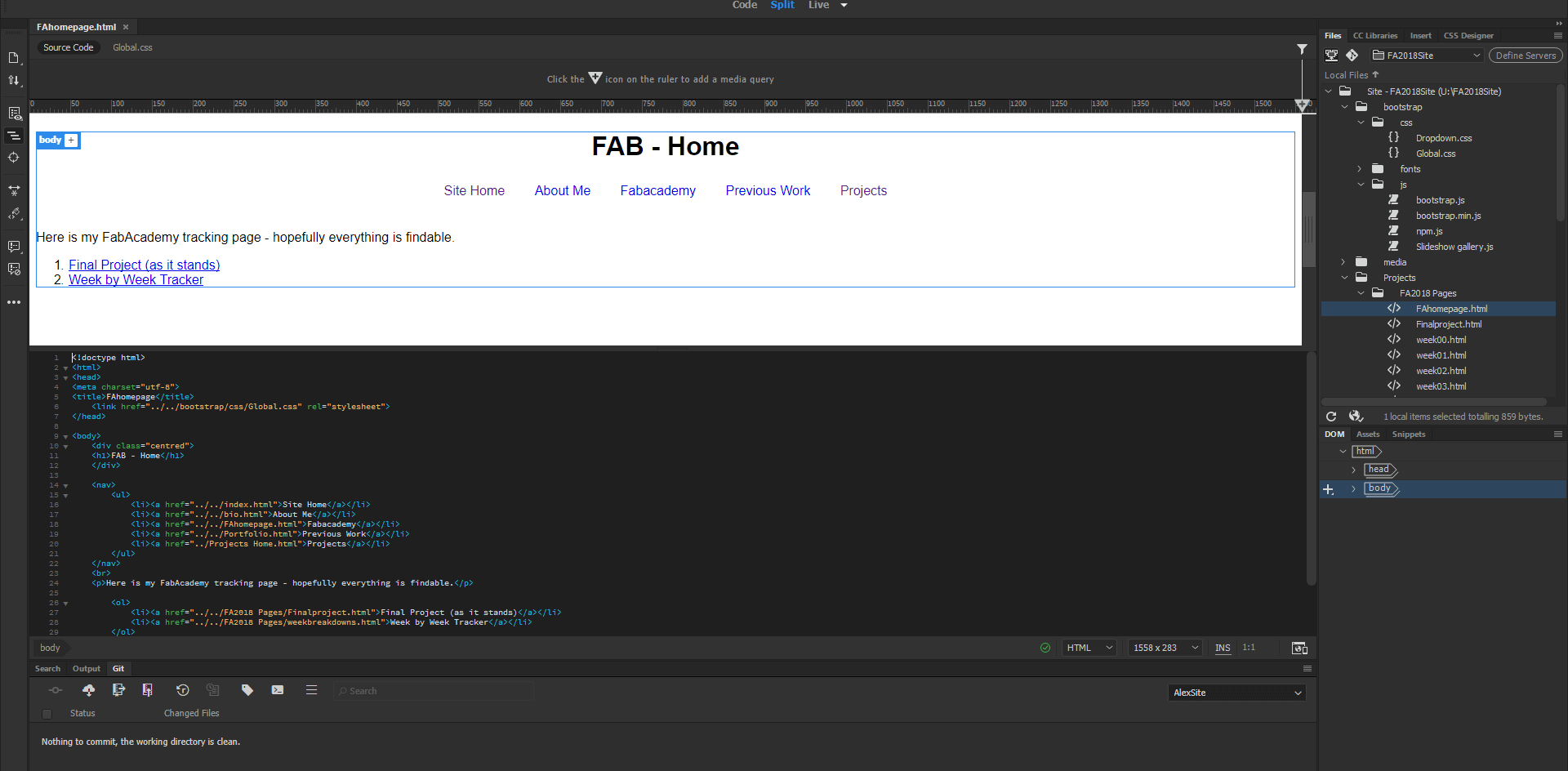Expand the fonts folder in Local Files

[x=1358, y=168]
